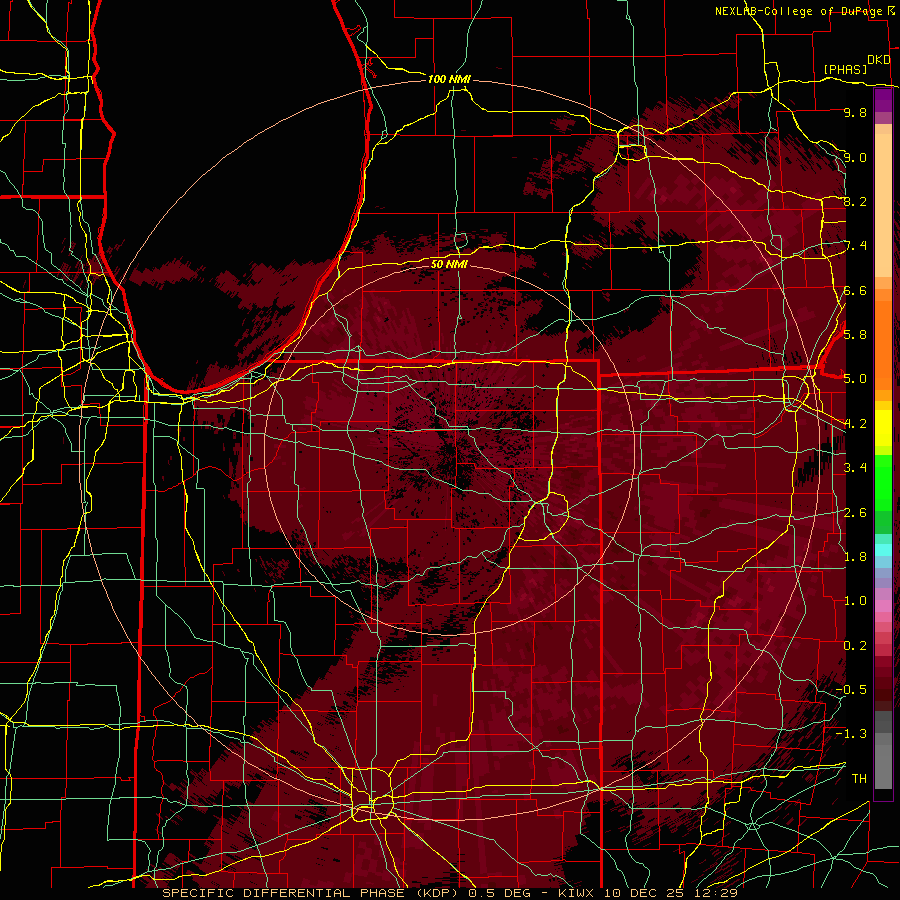Click the bright green segment of the color bar
This screenshot has width=900, height=900.
pyautogui.click(x=883, y=483)
